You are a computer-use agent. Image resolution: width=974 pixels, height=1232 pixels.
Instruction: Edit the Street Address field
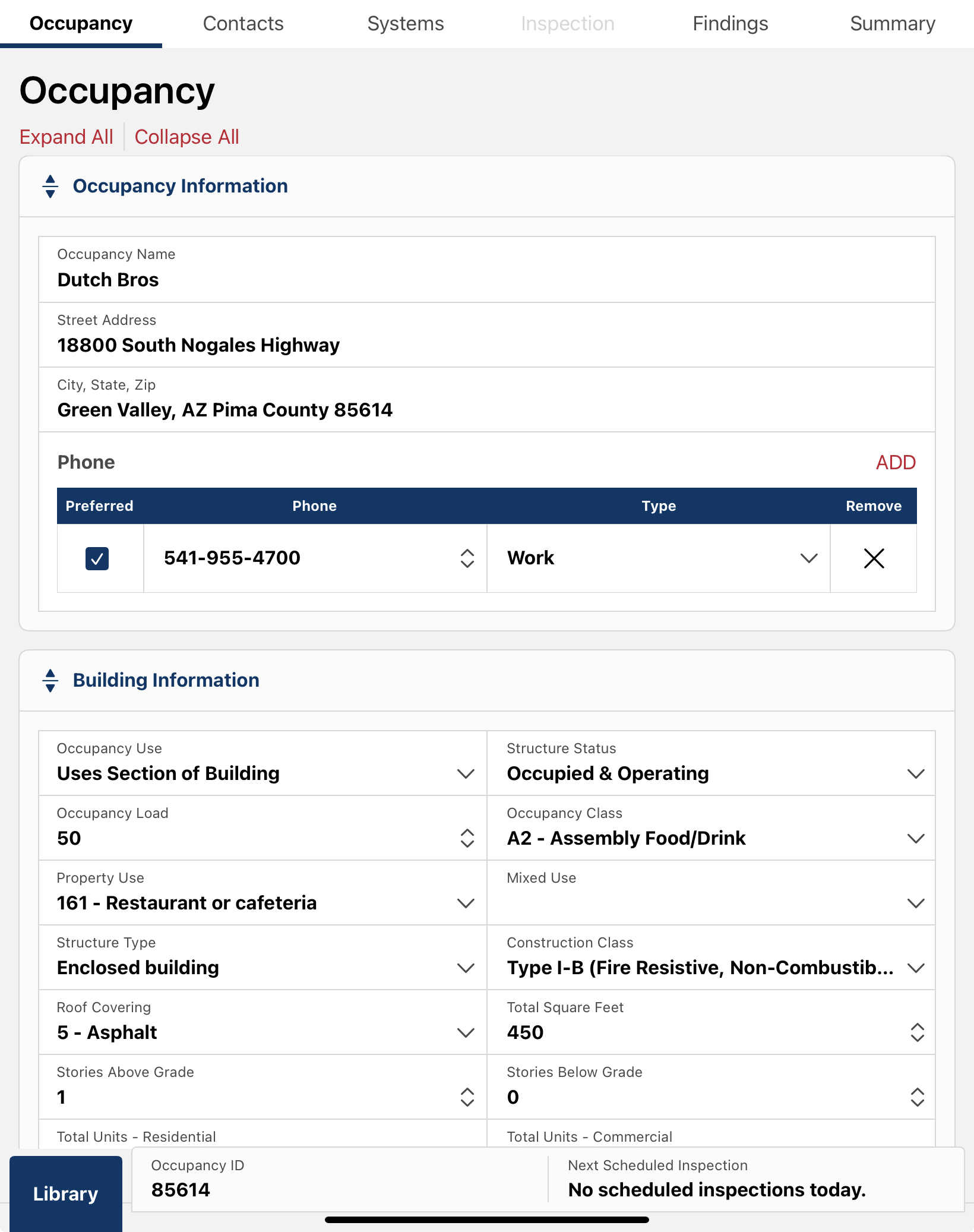[x=487, y=335]
